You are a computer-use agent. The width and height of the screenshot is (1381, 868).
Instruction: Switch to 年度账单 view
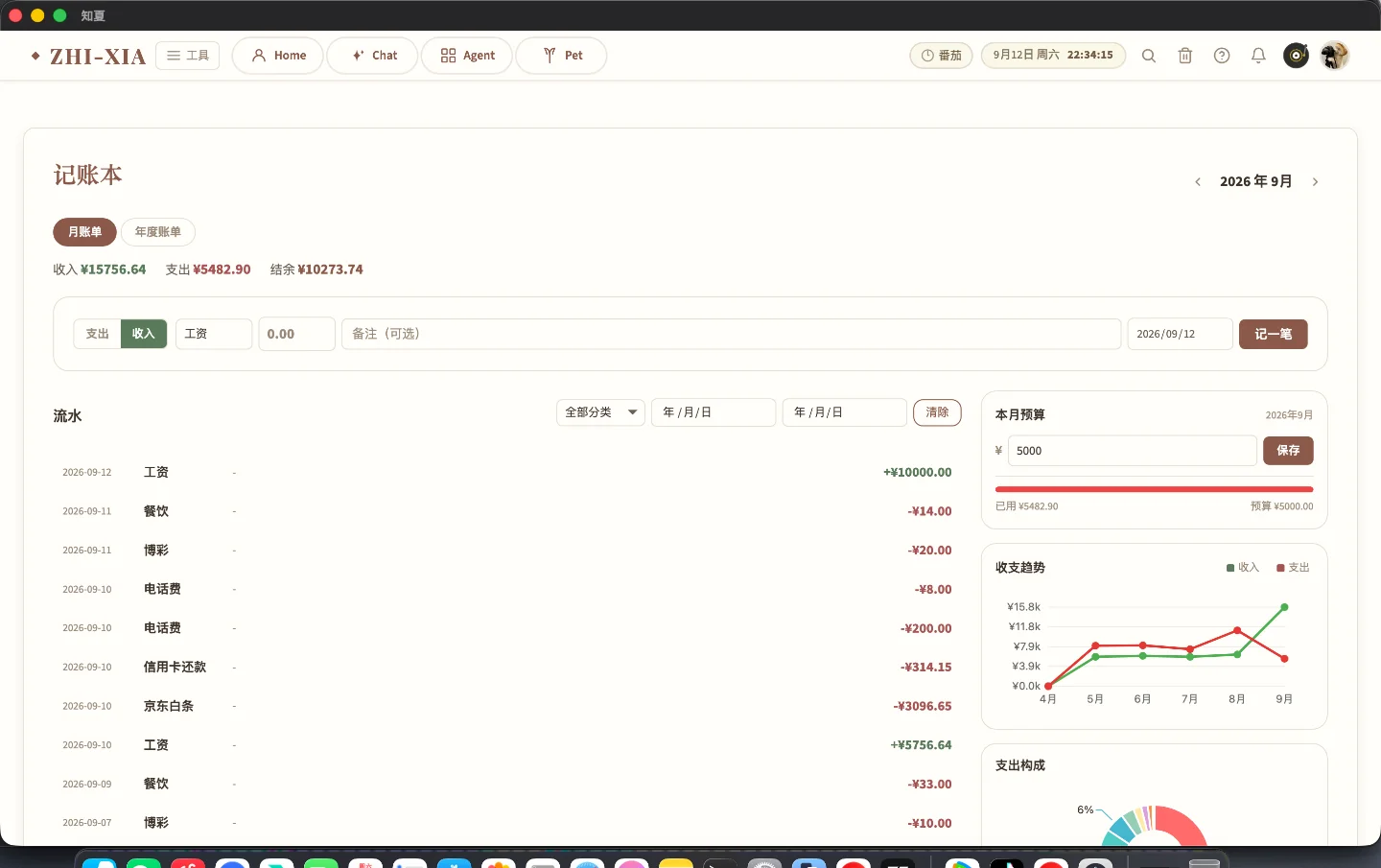tap(158, 232)
